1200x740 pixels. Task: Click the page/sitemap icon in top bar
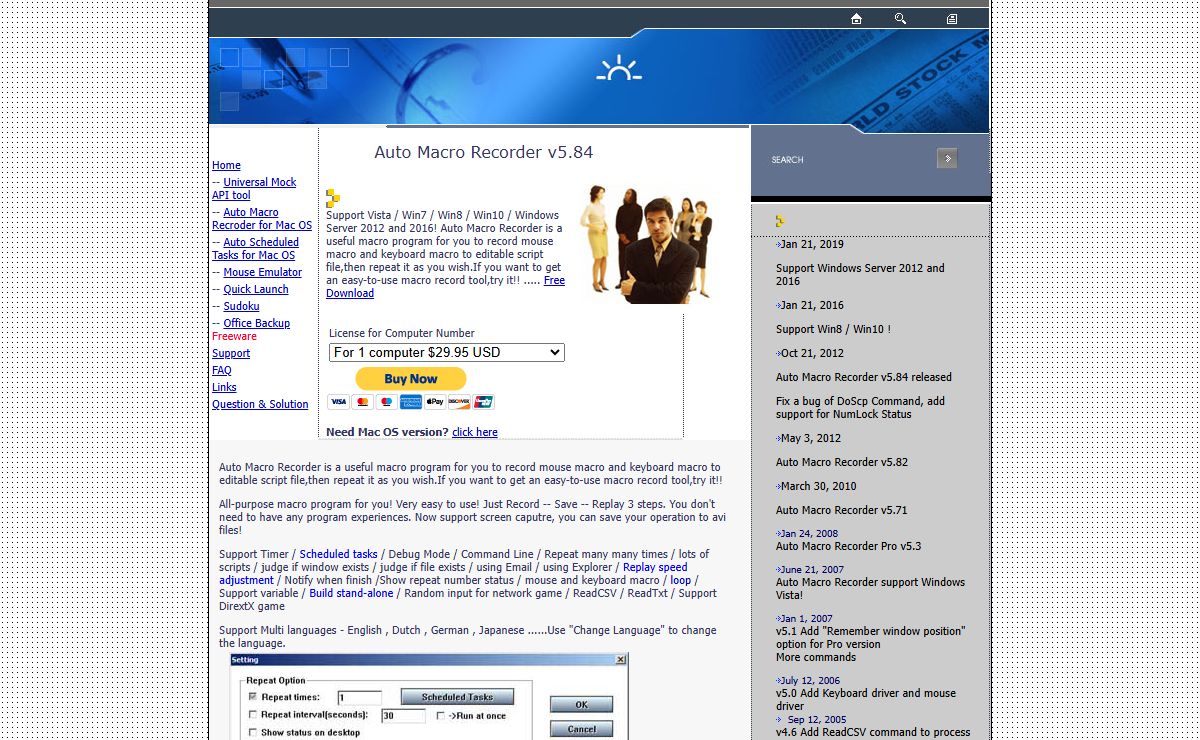pos(952,19)
